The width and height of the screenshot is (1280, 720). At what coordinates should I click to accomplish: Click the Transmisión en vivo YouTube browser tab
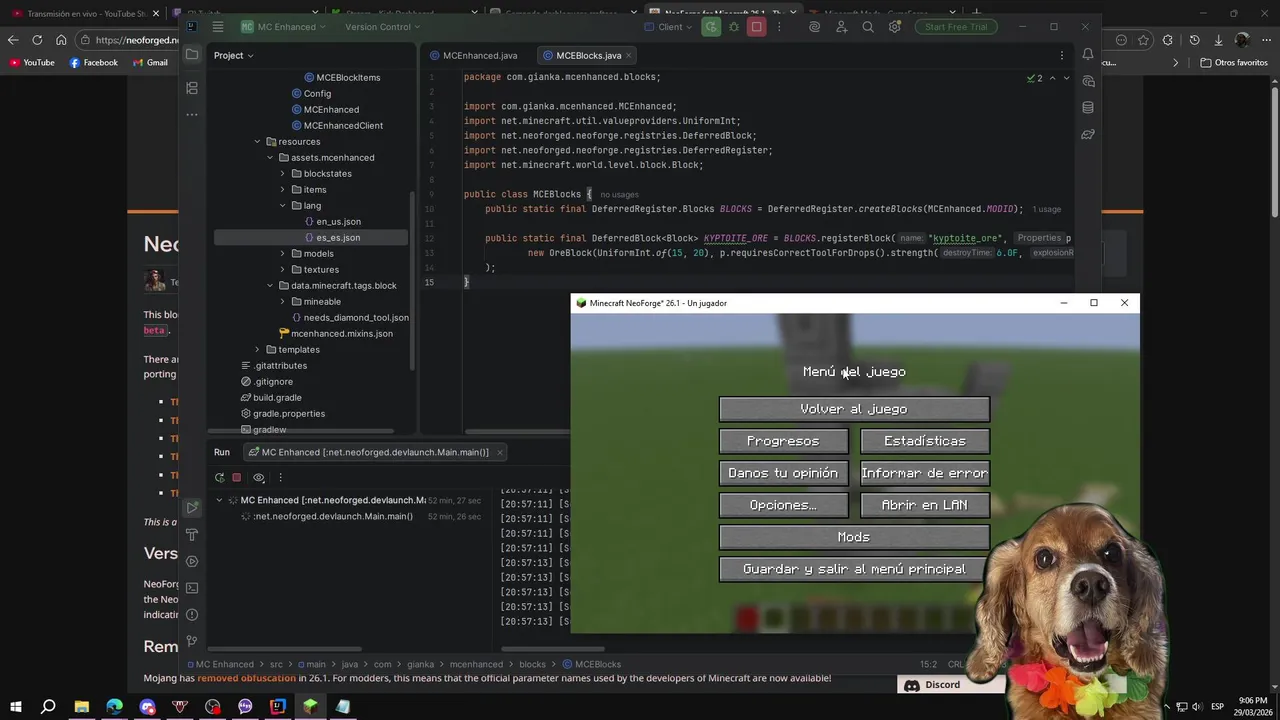point(84,14)
